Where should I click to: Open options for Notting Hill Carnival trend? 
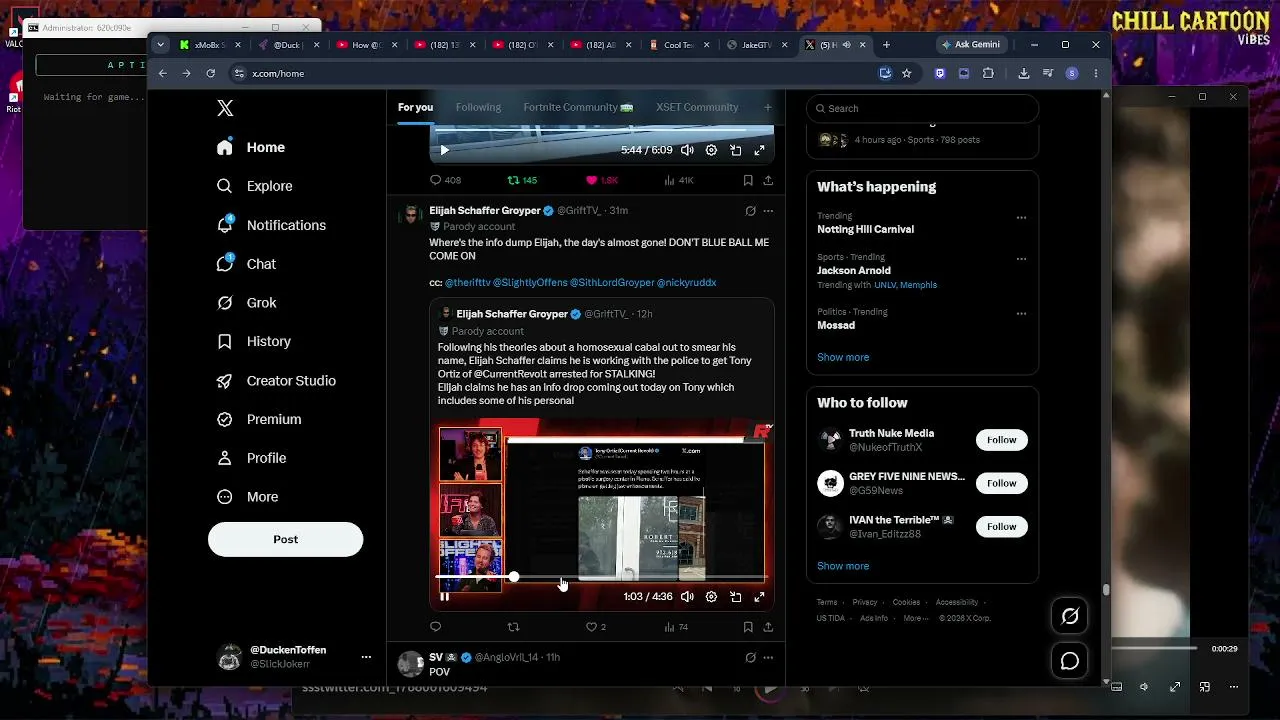click(1021, 217)
